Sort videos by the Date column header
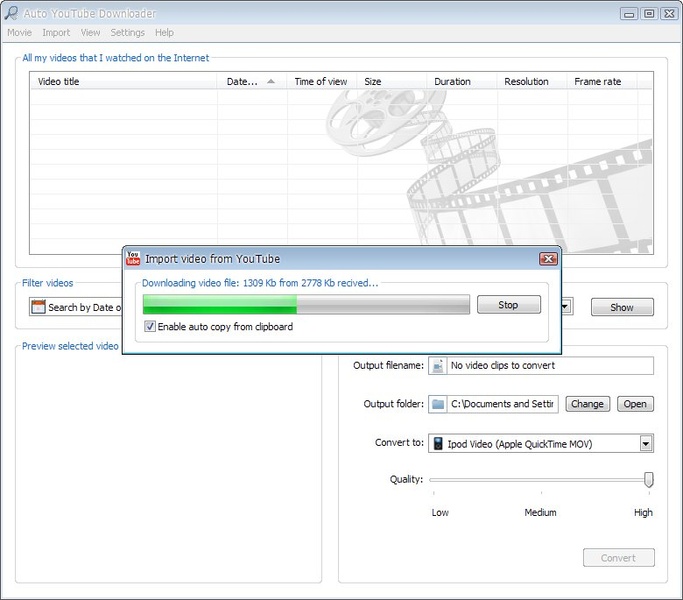 tap(242, 82)
